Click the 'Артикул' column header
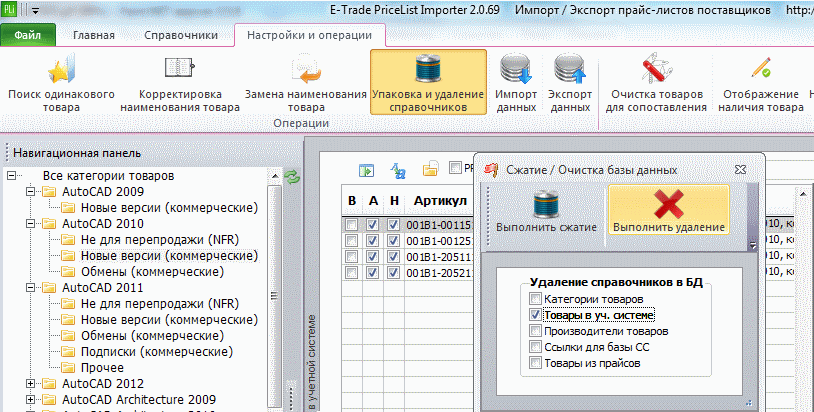The height and width of the screenshot is (412, 814). pyautogui.click(x=440, y=200)
